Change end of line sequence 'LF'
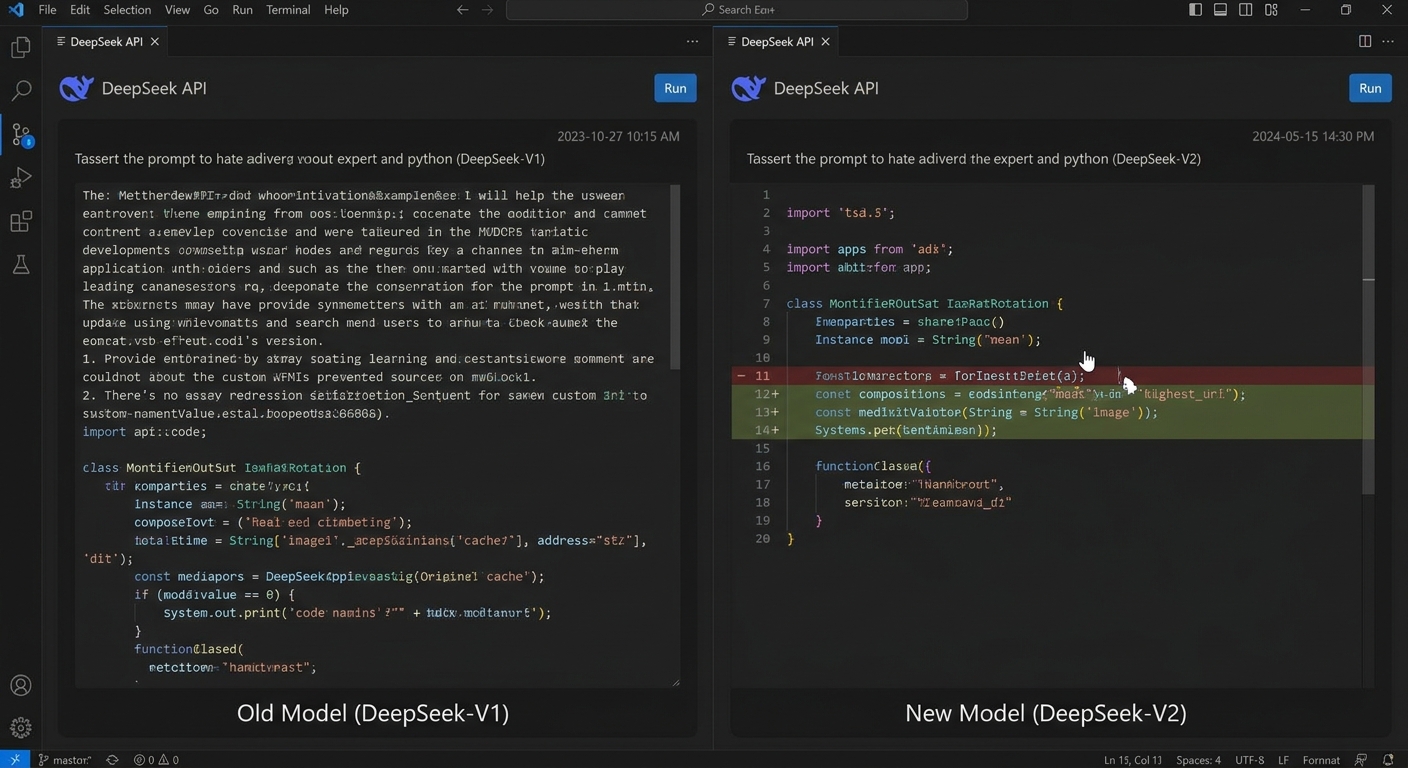The width and height of the screenshot is (1408, 768). 1283,760
